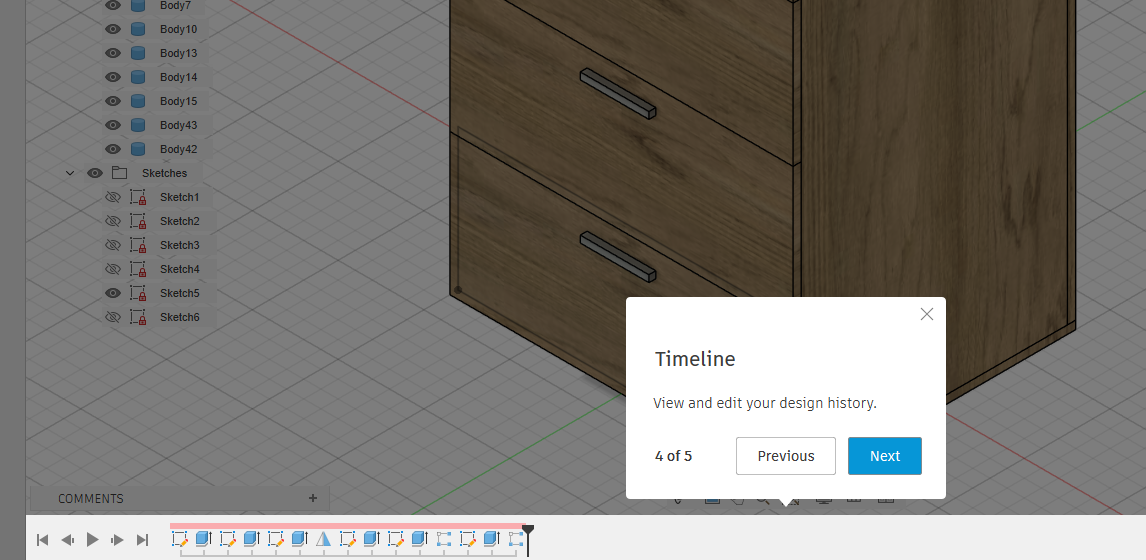Select Sketch5 in the browser tree
Image resolution: width=1146 pixels, height=560 pixels.
(x=180, y=293)
